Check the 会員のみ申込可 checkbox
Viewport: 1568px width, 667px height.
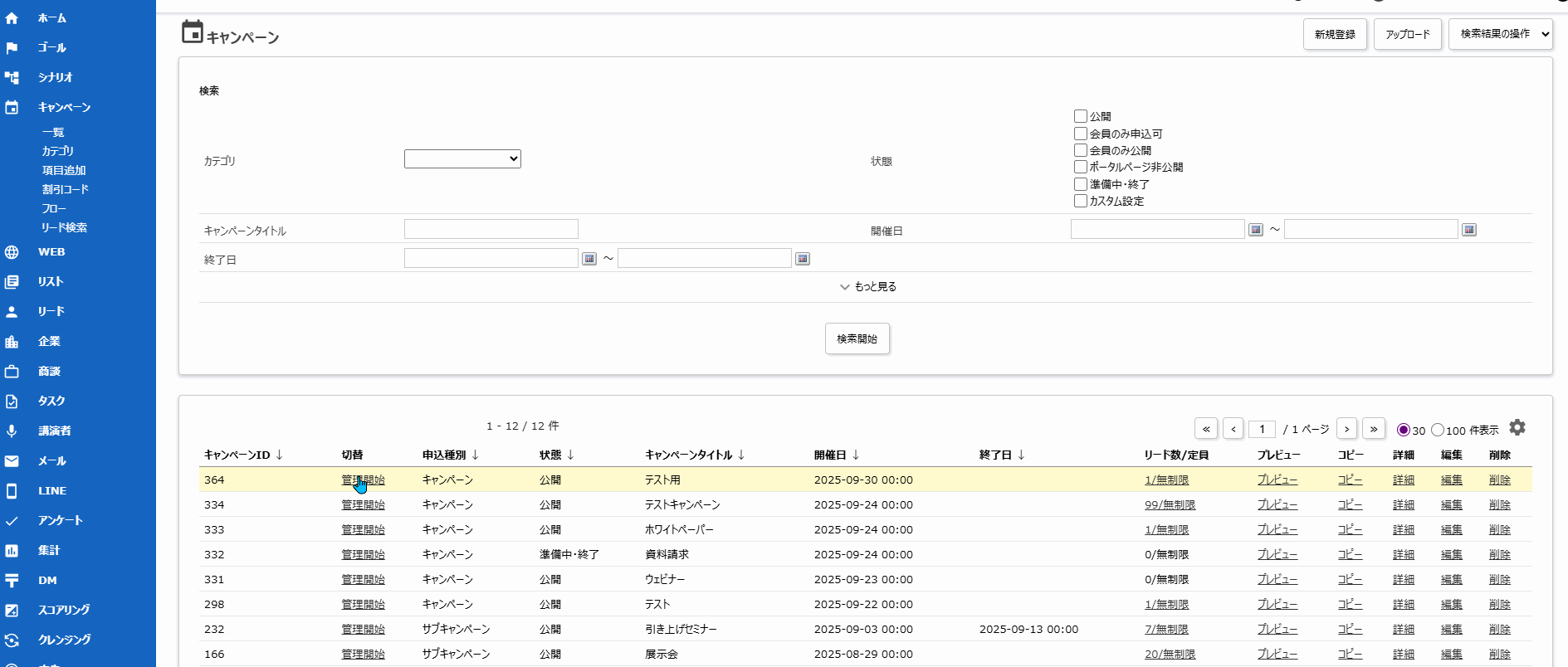(1081, 134)
